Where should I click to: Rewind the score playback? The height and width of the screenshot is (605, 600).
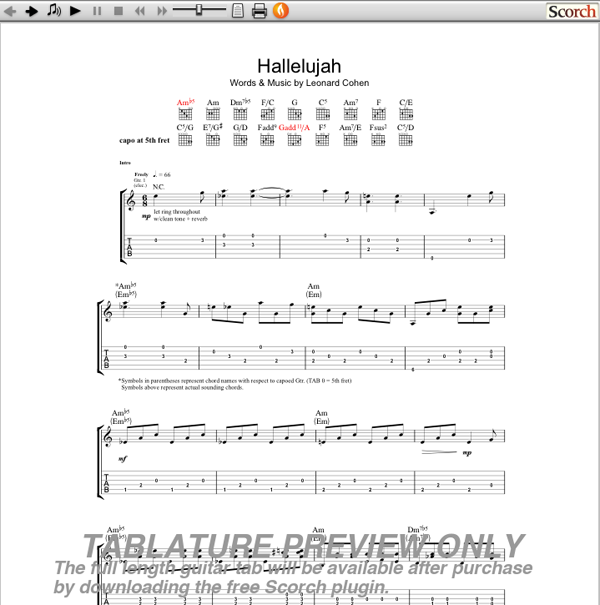140,11
